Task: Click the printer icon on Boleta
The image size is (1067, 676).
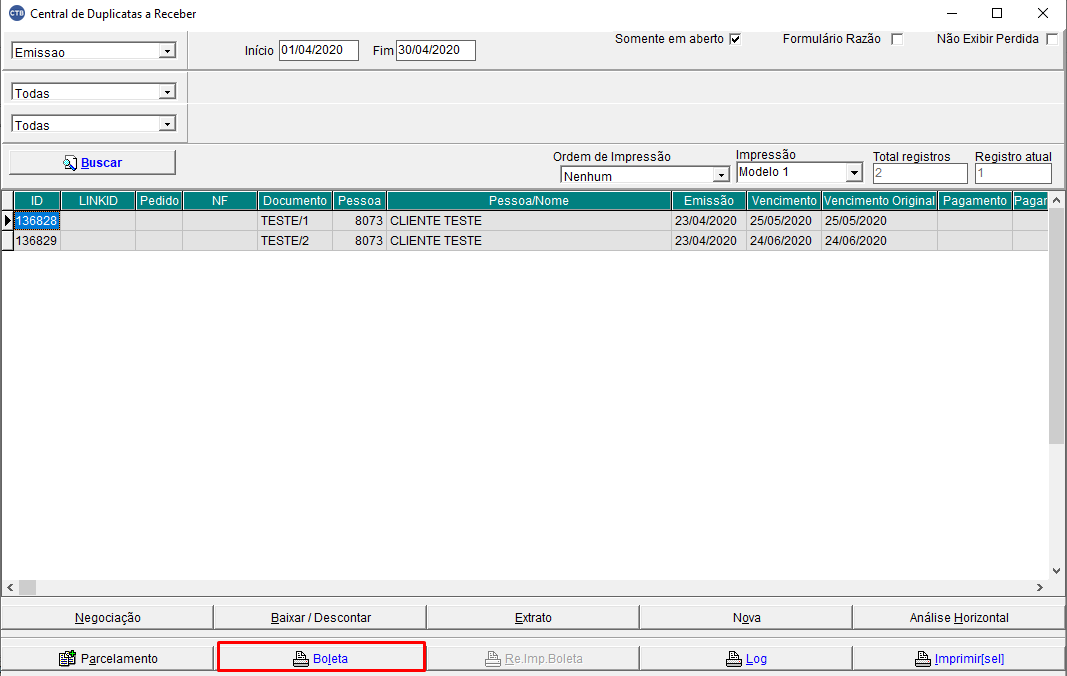Action: click(301, 659)
